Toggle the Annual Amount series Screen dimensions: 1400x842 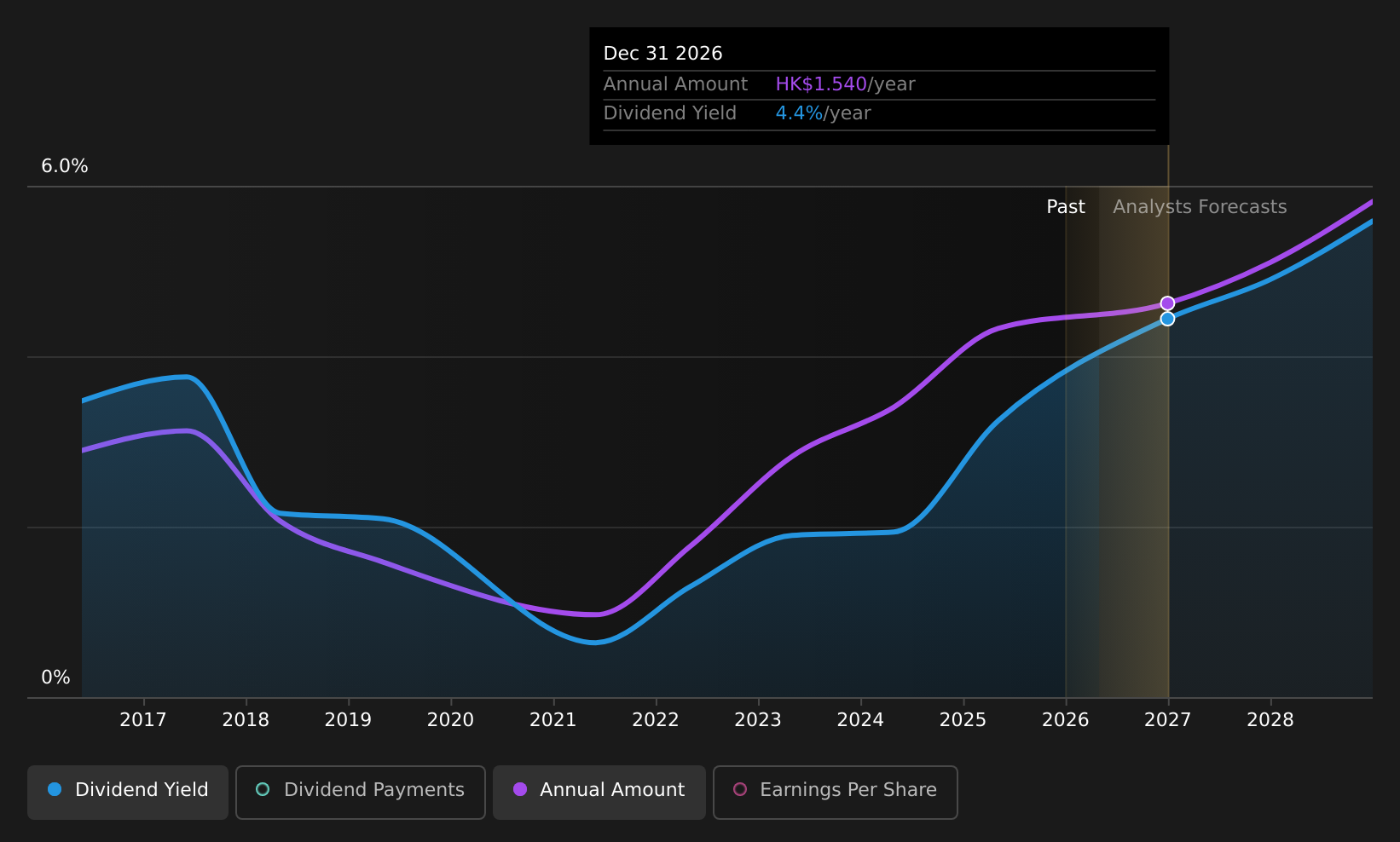click(x=599, y=792)
